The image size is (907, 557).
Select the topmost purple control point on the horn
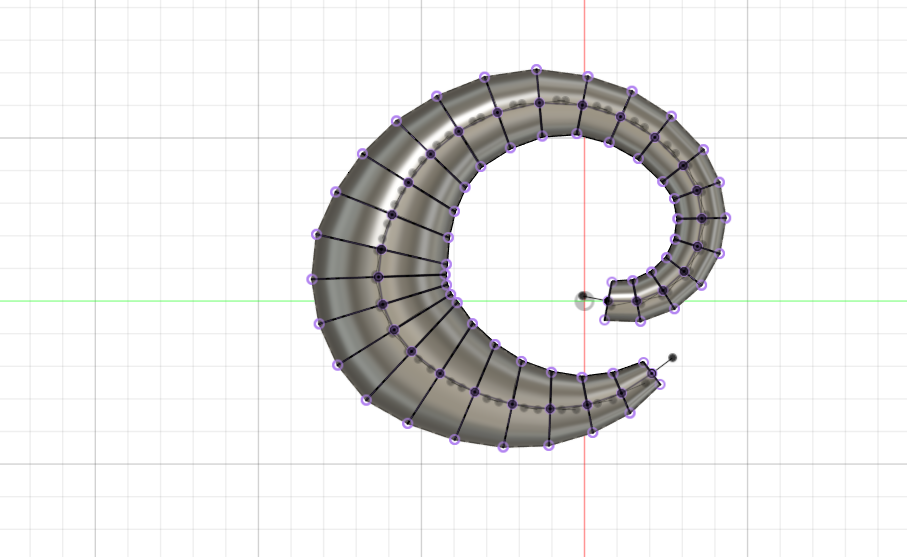[x=536, y=69]
